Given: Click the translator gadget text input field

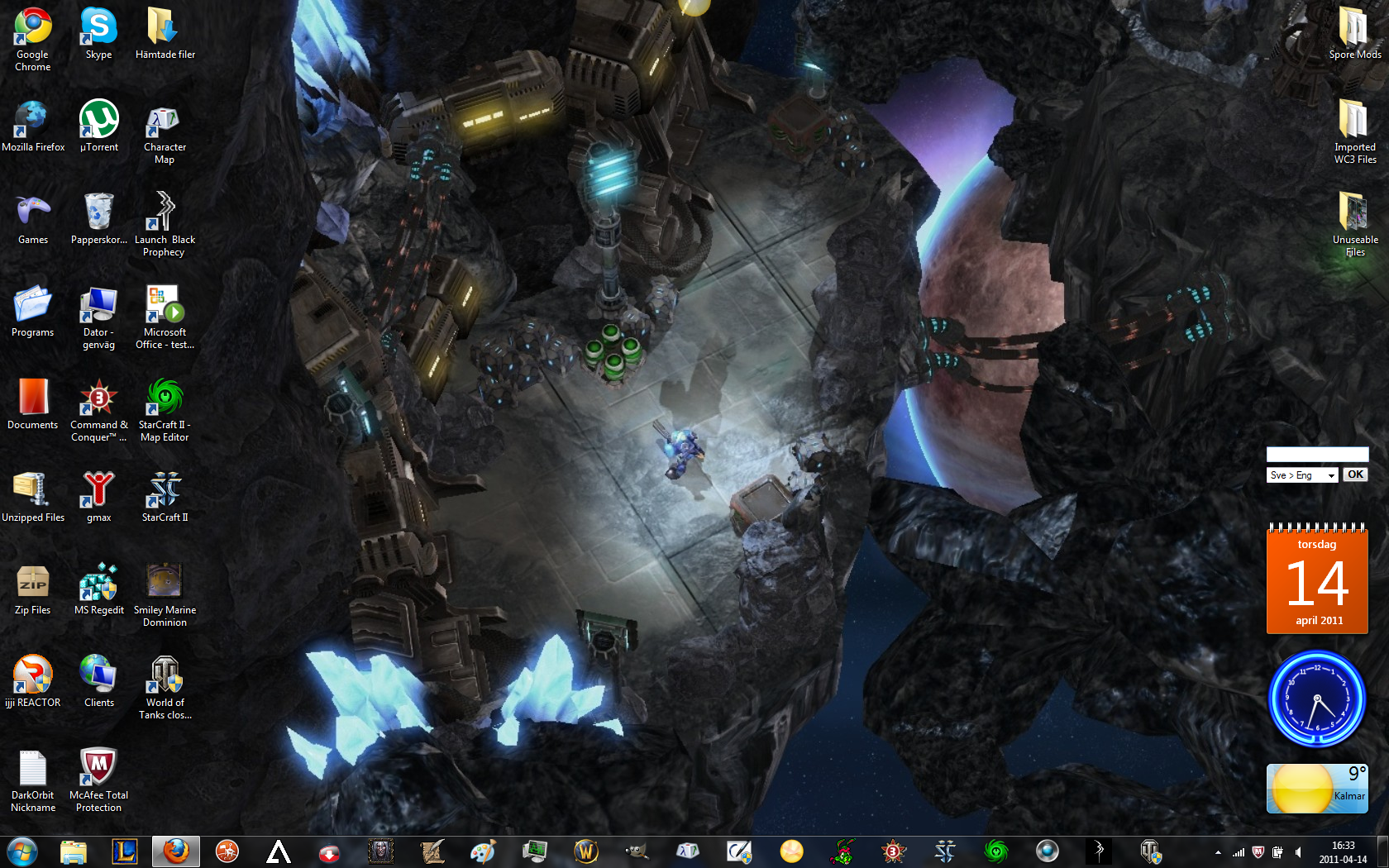Looking at the screenshot, I should pyautogui.click(x=1317, y=455).
